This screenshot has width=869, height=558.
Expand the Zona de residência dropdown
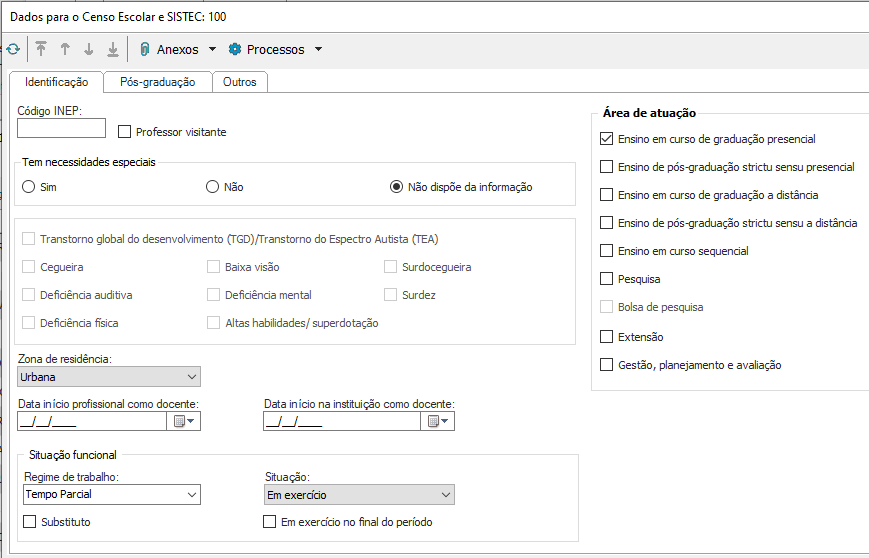tap(192, 377)
